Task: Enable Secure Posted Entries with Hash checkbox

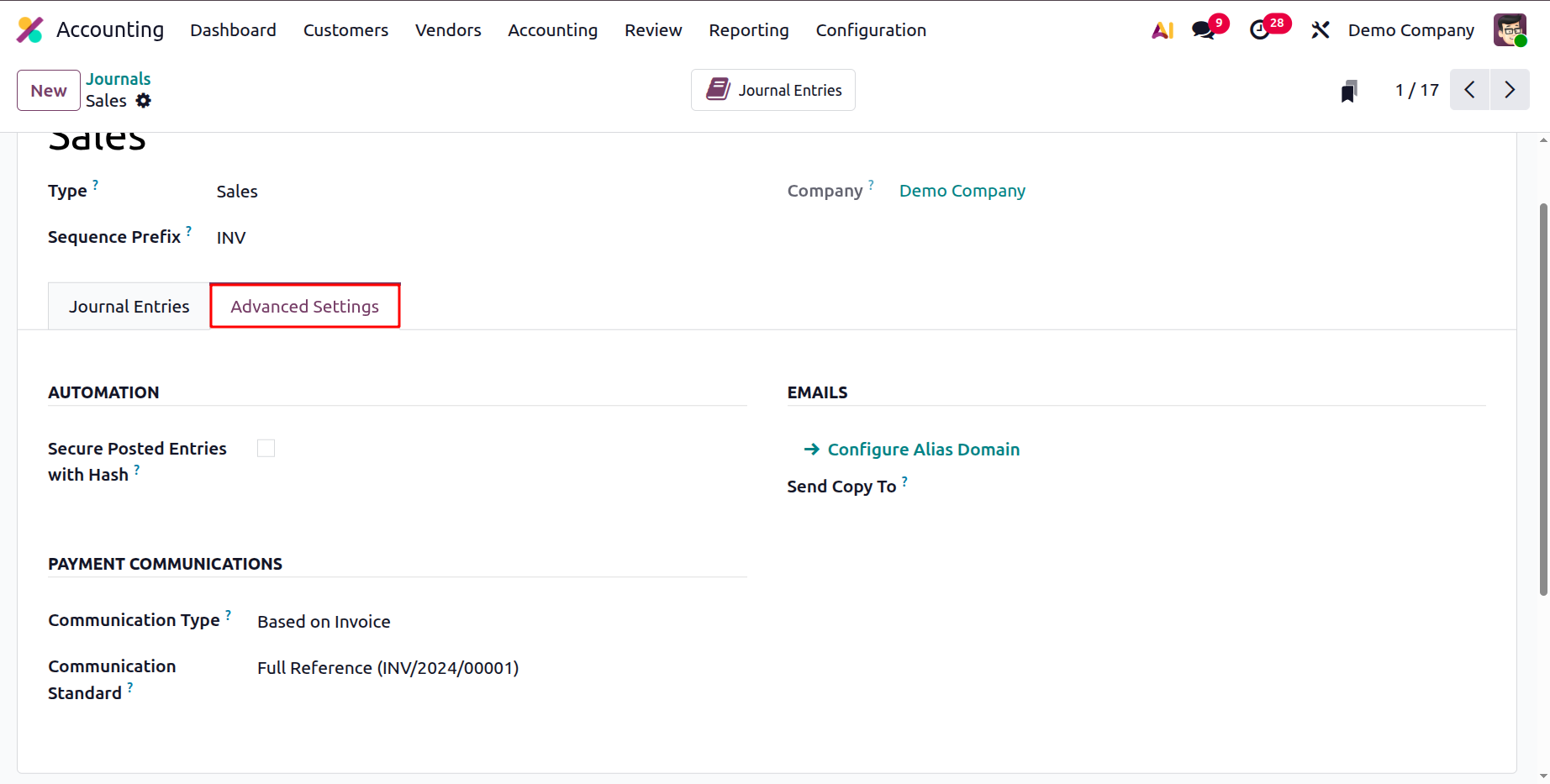Action: 266,449
